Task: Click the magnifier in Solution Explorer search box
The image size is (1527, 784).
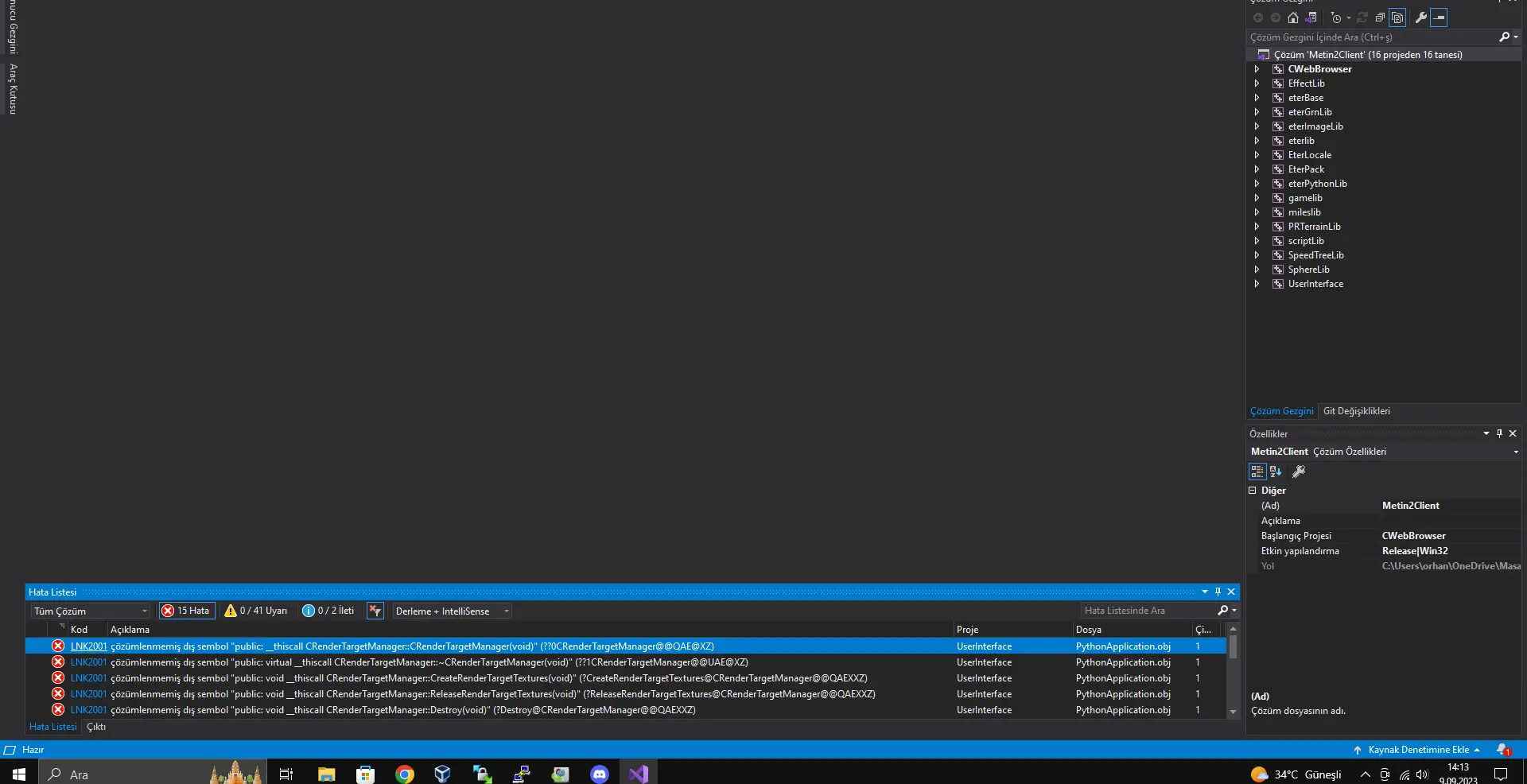Action: click(1504, 37)
